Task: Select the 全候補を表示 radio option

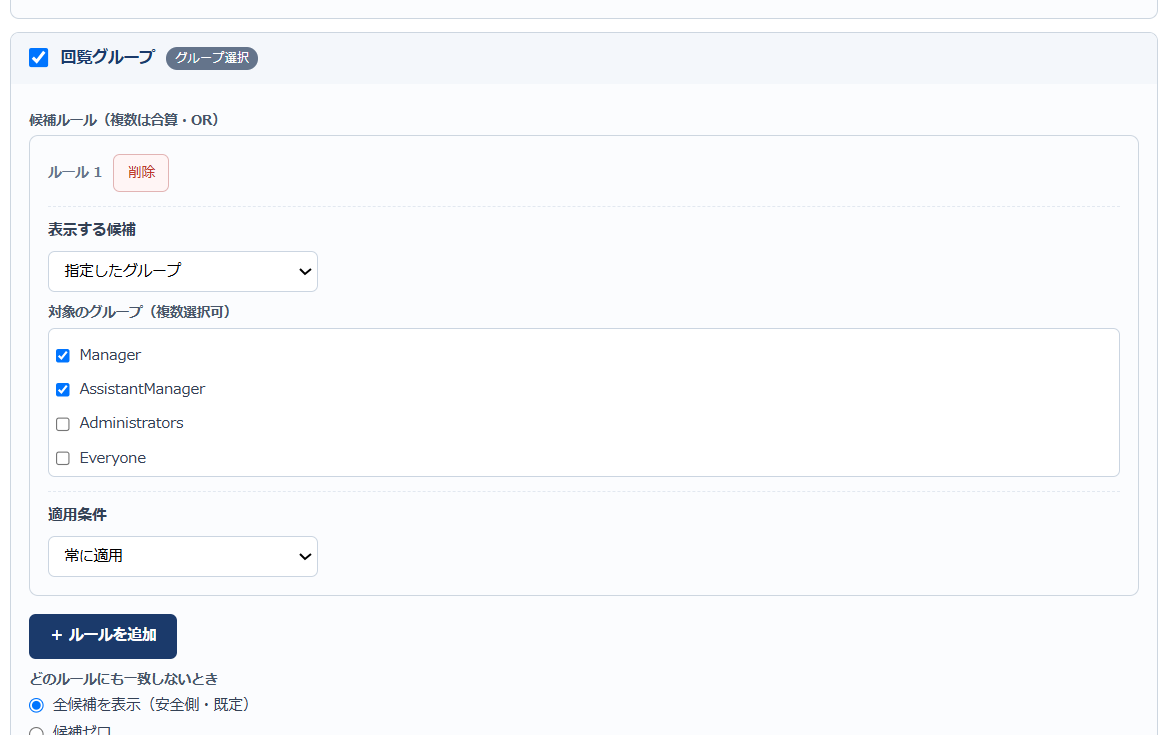Action: [x=36, y=705]
